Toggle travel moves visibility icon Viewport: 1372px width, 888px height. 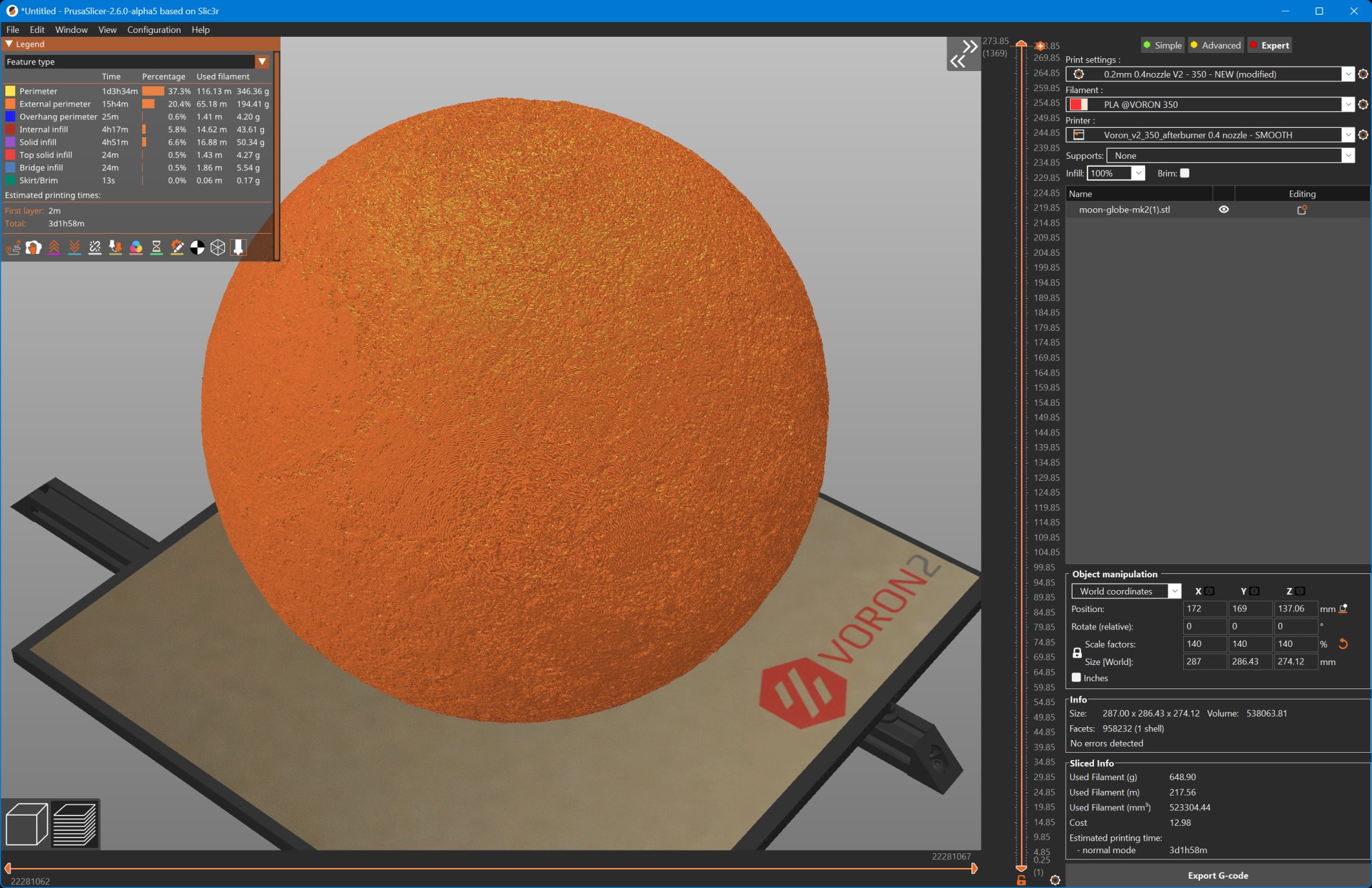[x=13, y=248]
